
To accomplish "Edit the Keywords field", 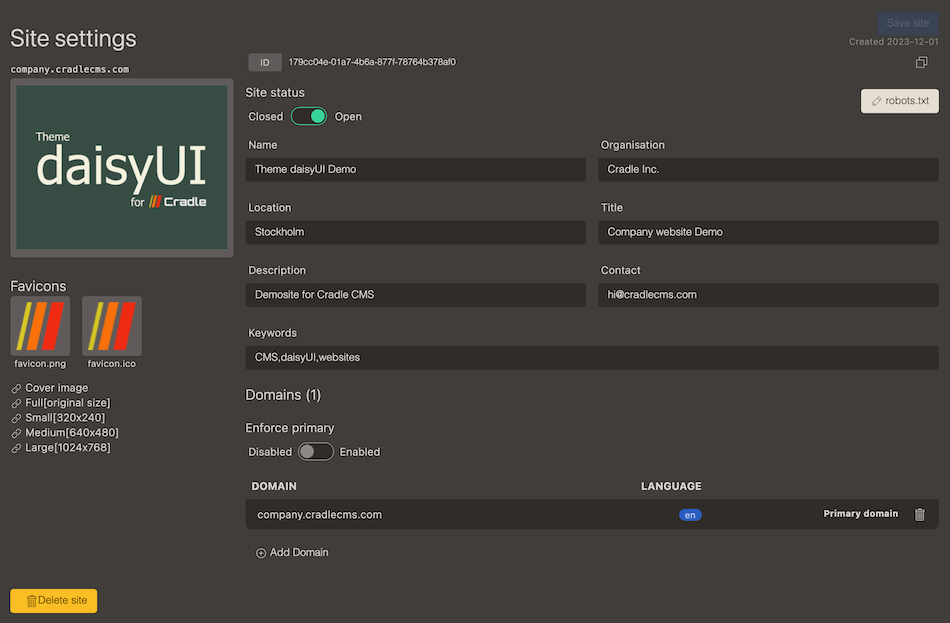I will pos(592,358).
